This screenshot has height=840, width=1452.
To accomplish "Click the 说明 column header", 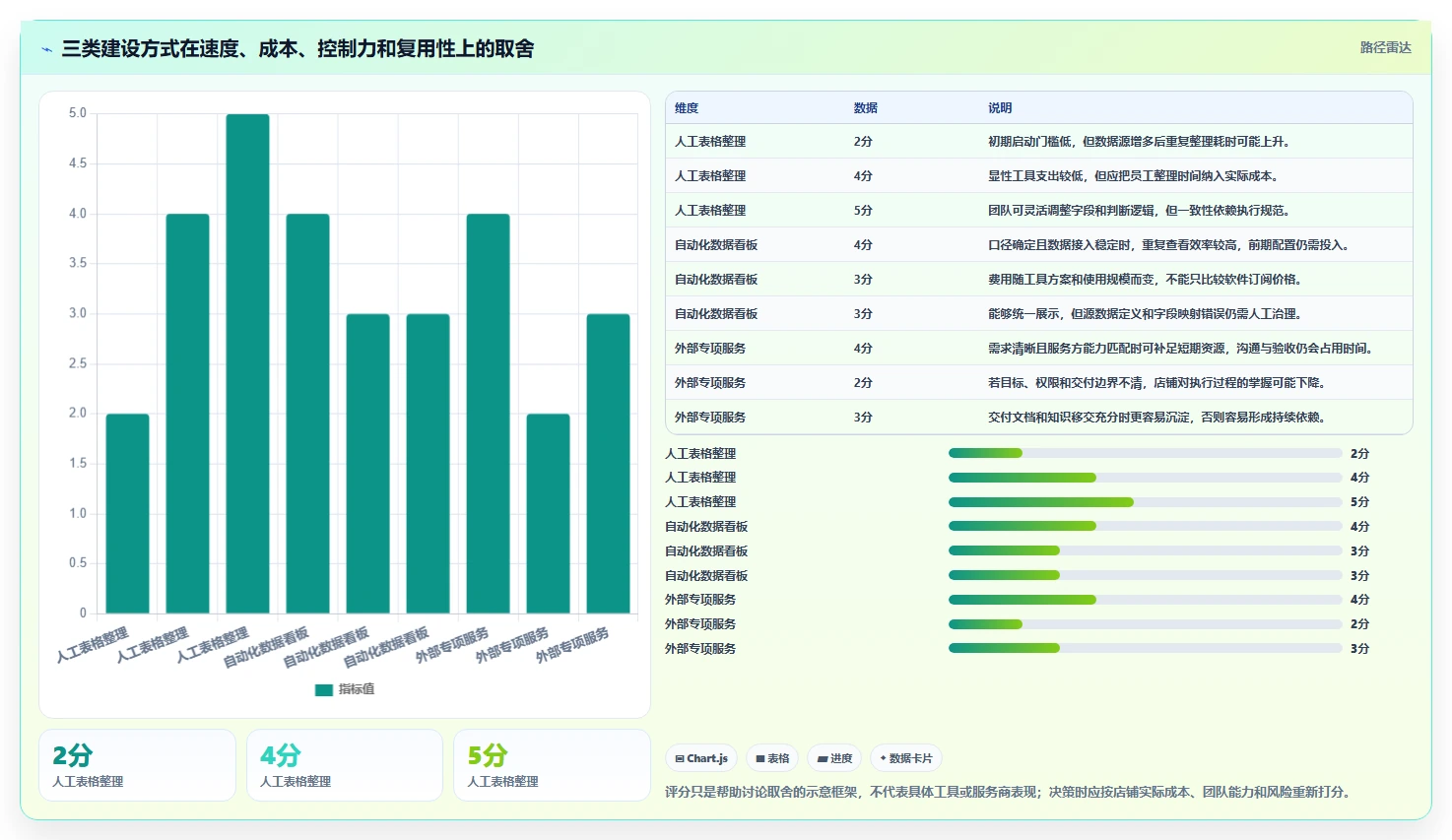I will 1000,108.
